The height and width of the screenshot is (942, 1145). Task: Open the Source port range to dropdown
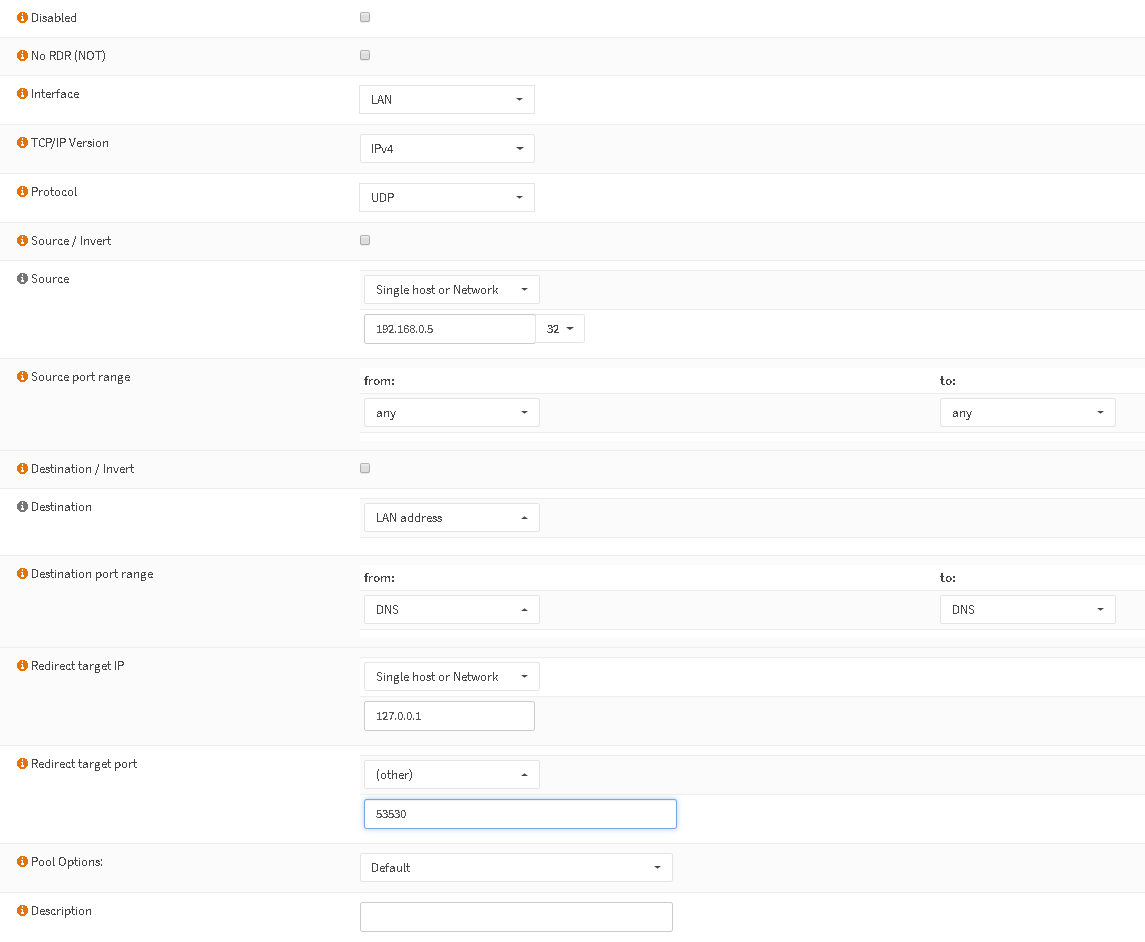tap(1027, 413)
